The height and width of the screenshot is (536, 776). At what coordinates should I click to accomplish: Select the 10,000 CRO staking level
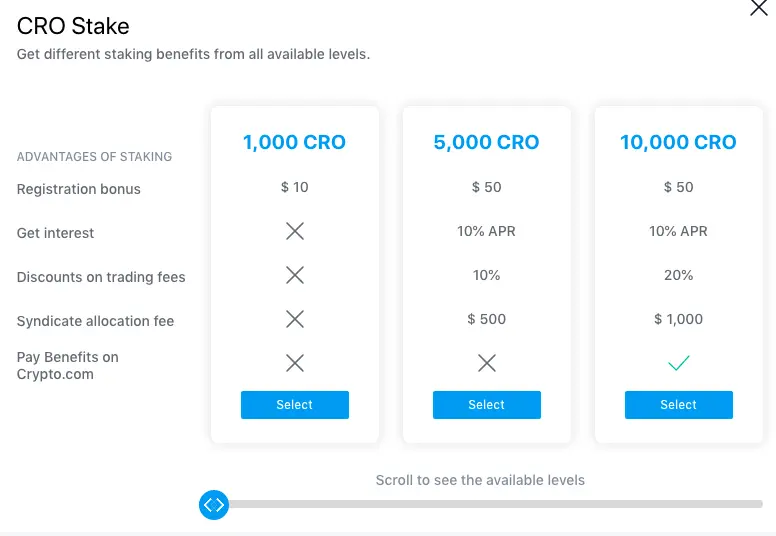pyautogui.click(x=679, y=405)
